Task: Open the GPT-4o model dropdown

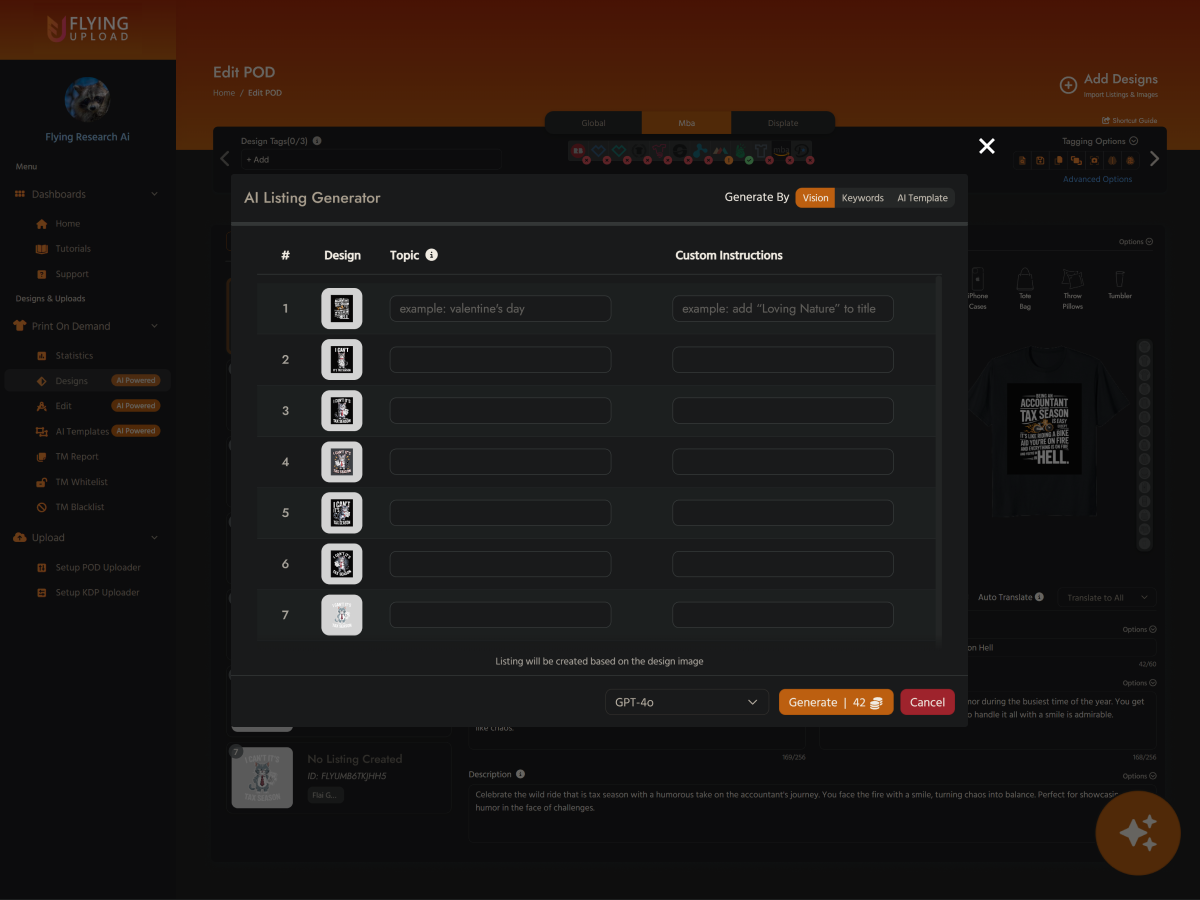Action: click(686, 702)
